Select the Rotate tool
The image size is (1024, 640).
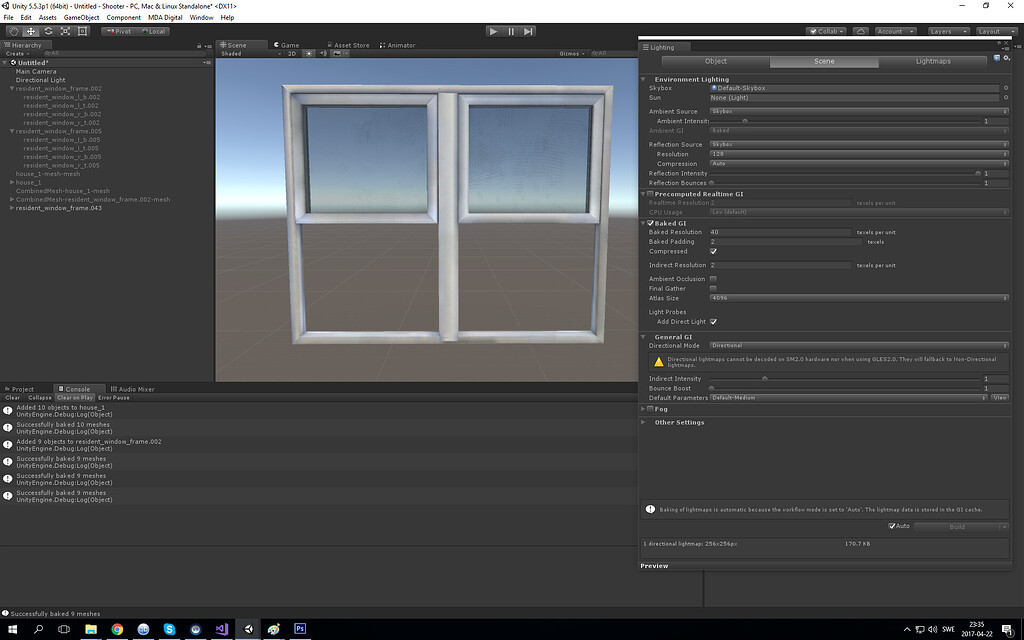pos(48,31)
